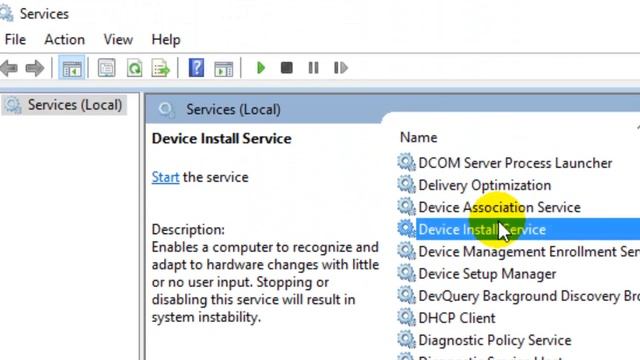
Task: Click the Refresh toolbar icon
Action: [x=134, y=68]
